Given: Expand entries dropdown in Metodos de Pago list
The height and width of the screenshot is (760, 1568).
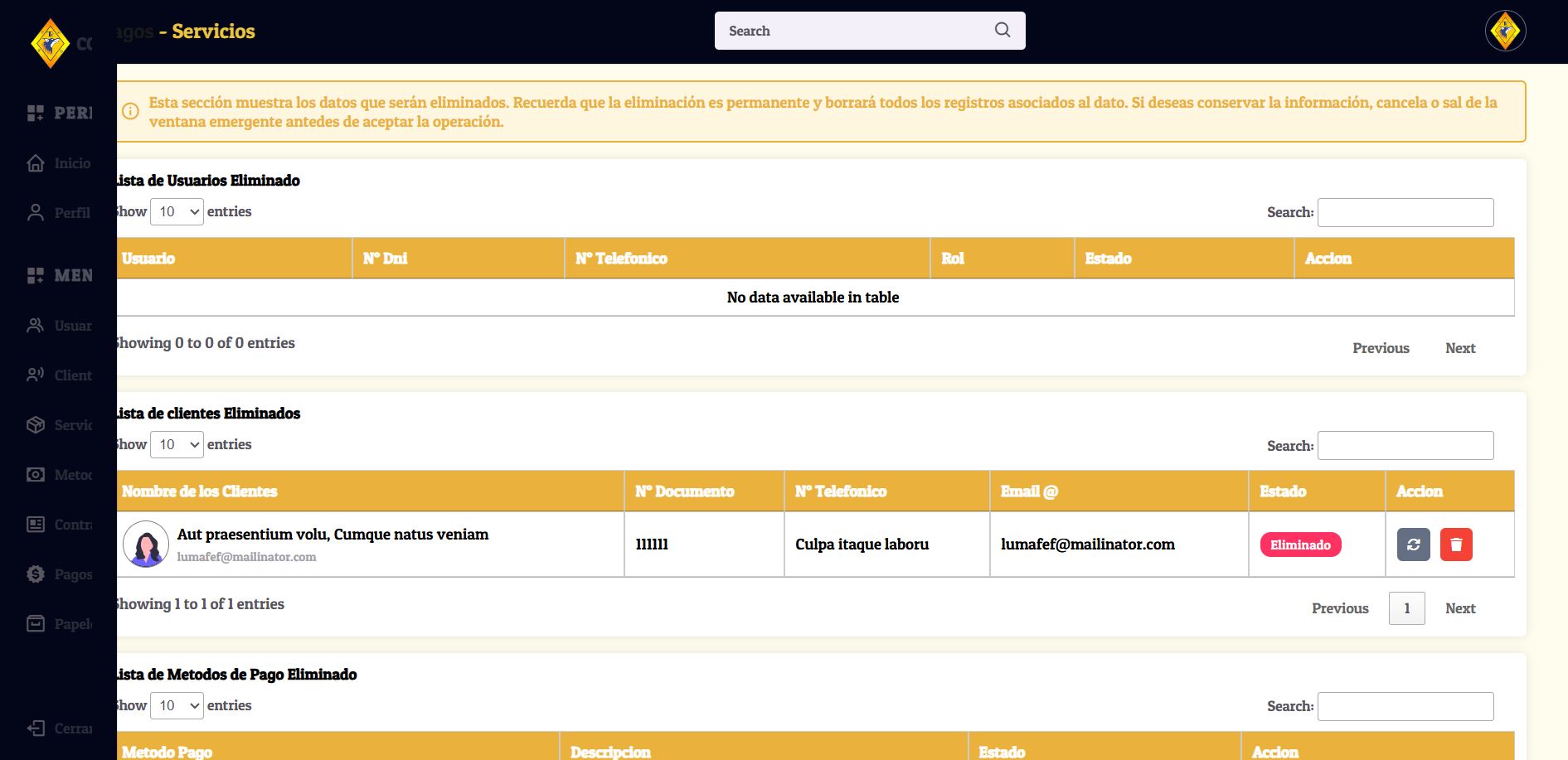Looking at the screenshot, I should tap(177, 706).
